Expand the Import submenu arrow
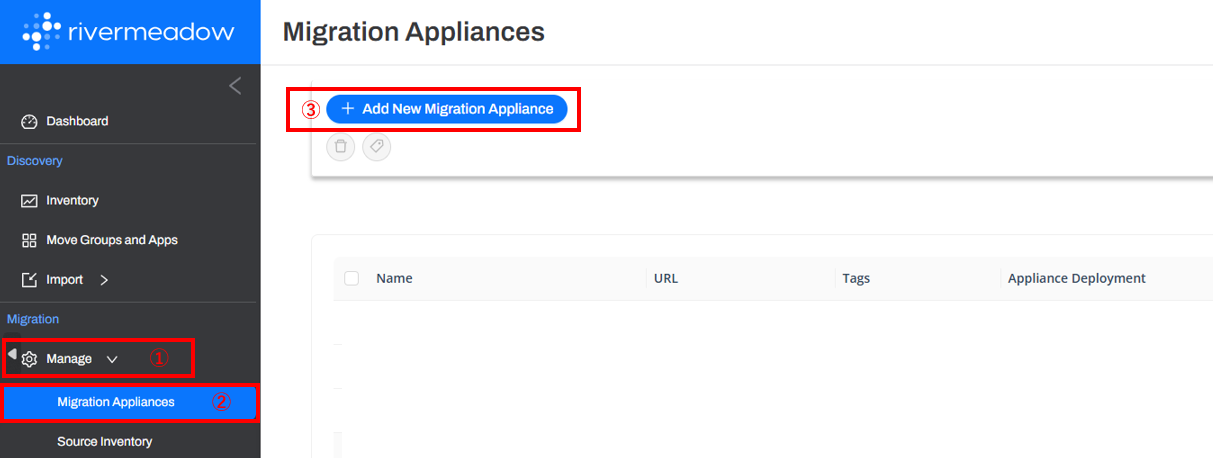This screenshot has width=1213, height=458. [x=104, y=280]
